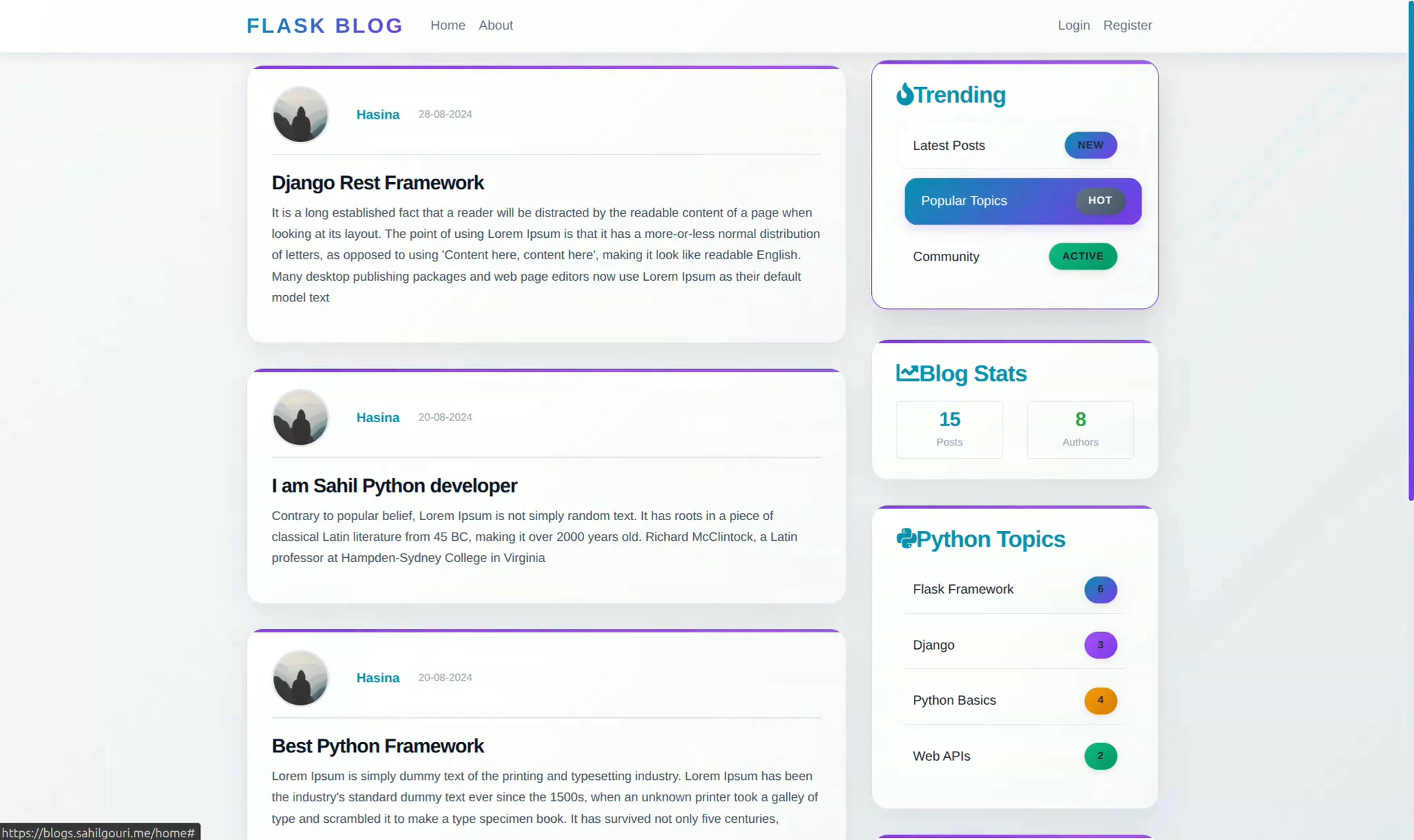The image size is (1414, 840).
Task: Click author Hasina on the 28-08-2024 post
Action: pos(377,114)
